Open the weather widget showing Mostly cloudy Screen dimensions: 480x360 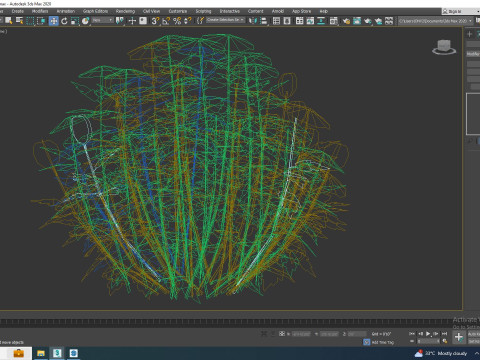click(441, 353)
